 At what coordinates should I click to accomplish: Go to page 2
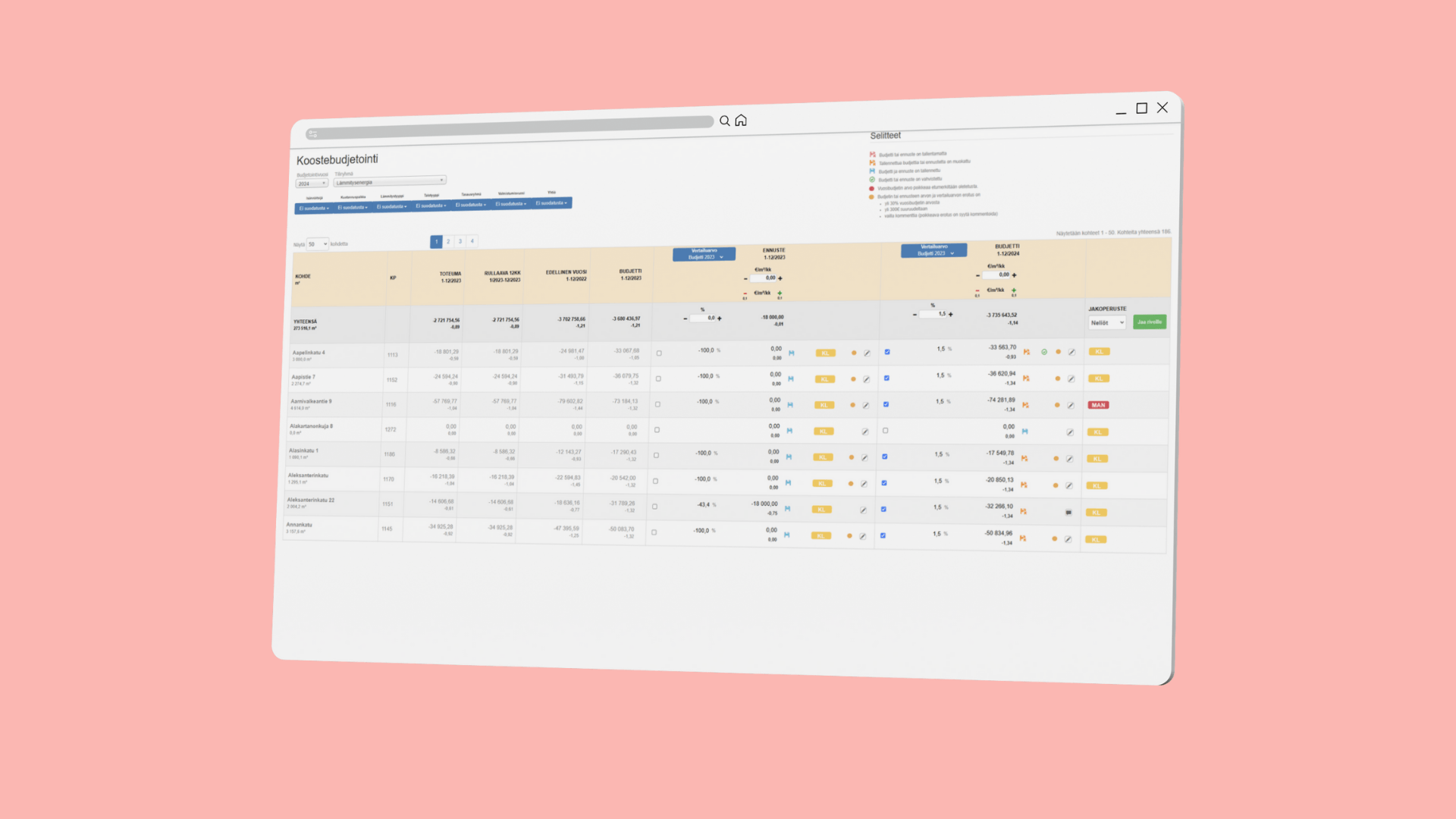[448, 242]
